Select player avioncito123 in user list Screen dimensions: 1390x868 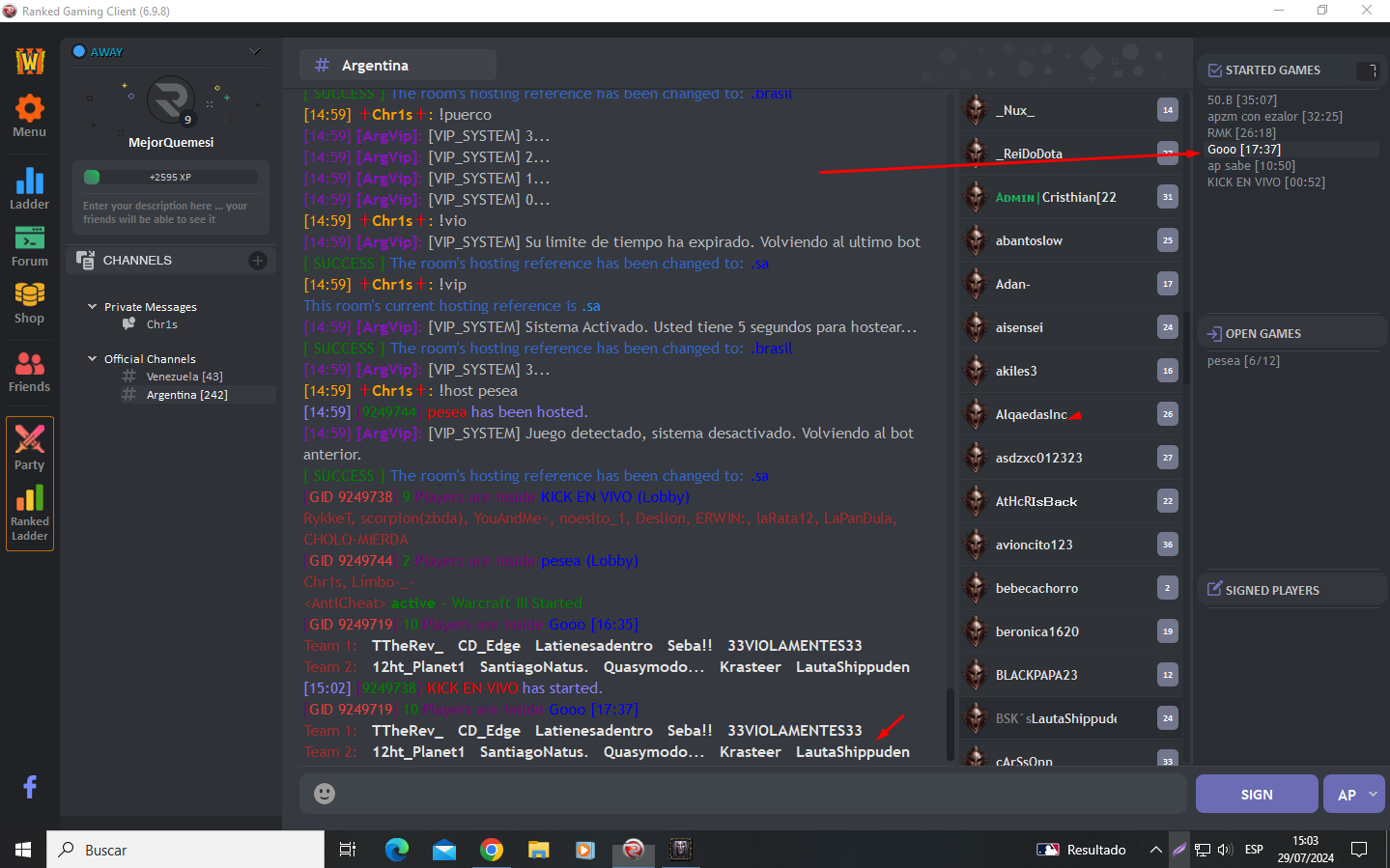coord(1034,545)
